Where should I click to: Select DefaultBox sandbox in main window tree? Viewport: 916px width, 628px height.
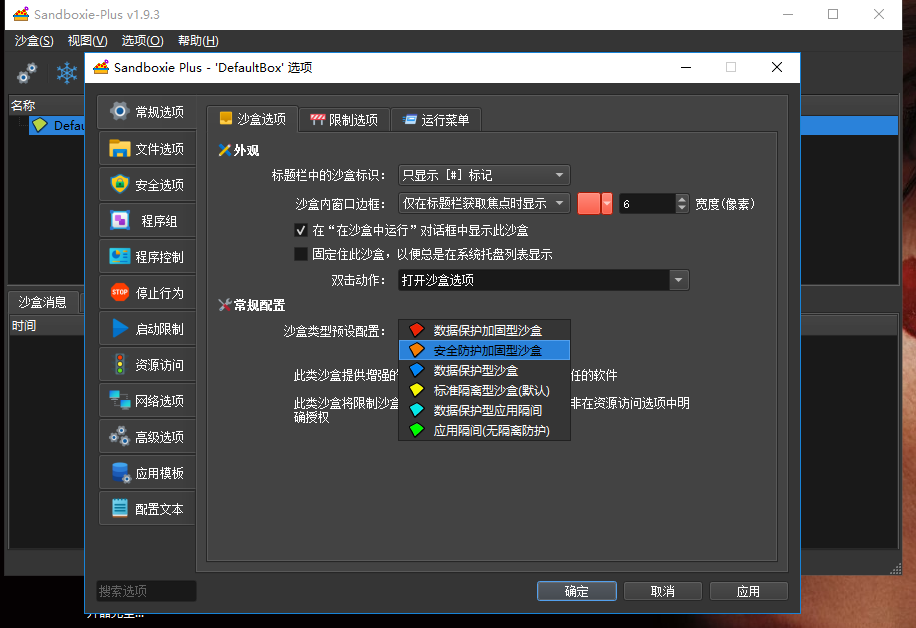click(x=57, y=126)
